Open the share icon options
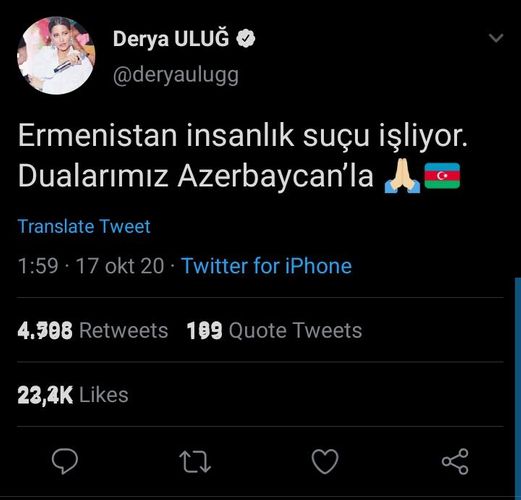The width and height of the screenshot is (521, 500). (455, 461)
